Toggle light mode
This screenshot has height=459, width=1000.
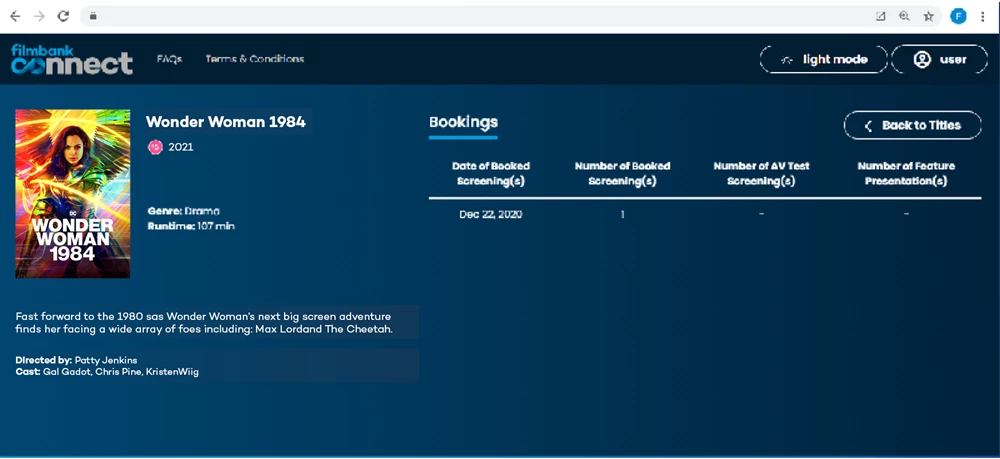(823, 59)
